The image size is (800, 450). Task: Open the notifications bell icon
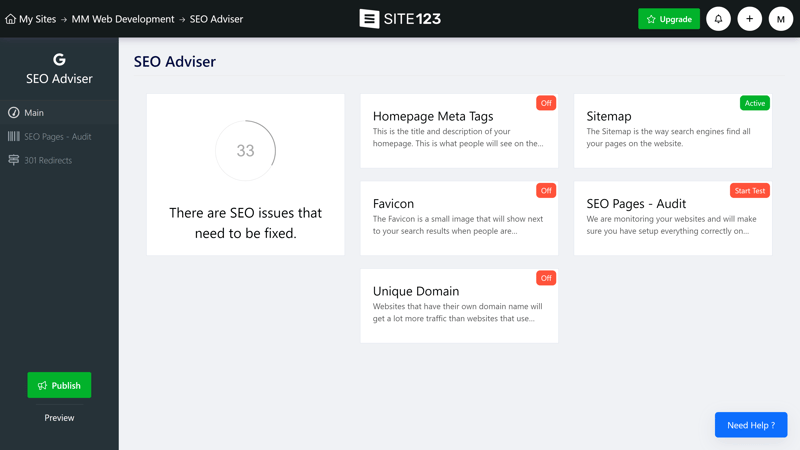pyautogui.click(x=718, y=19)
